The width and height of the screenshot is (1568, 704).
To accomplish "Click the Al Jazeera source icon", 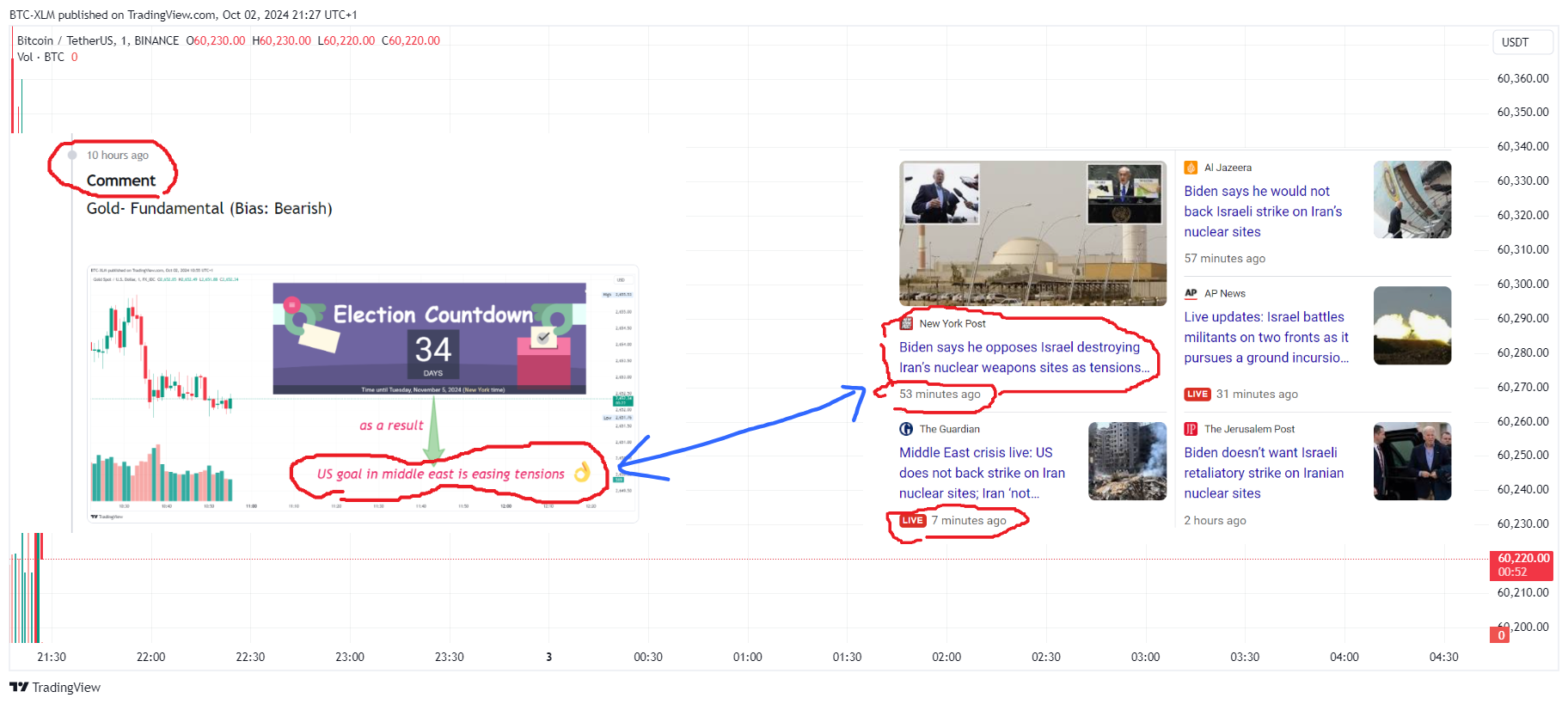I will (1191, 168).
